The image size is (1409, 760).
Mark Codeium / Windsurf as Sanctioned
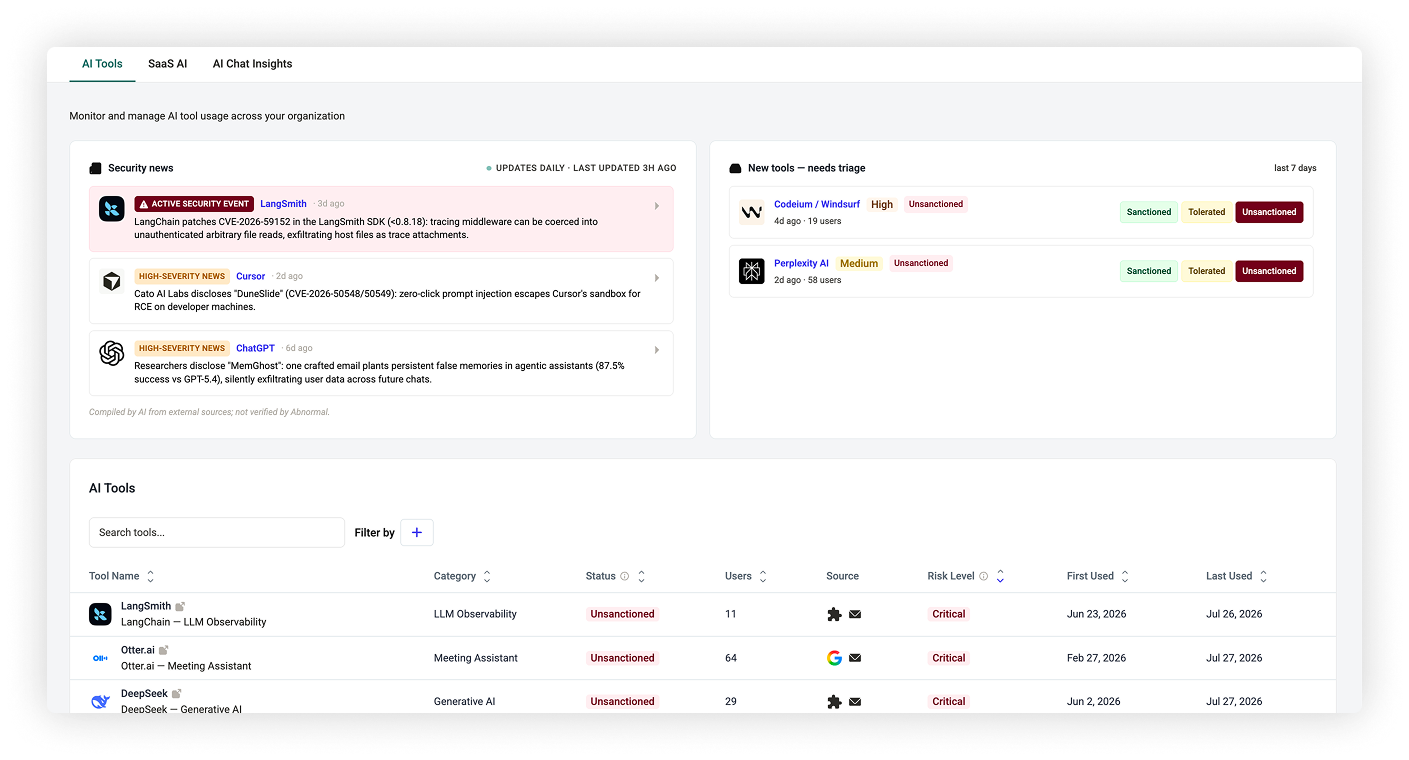coord(1149,212)
